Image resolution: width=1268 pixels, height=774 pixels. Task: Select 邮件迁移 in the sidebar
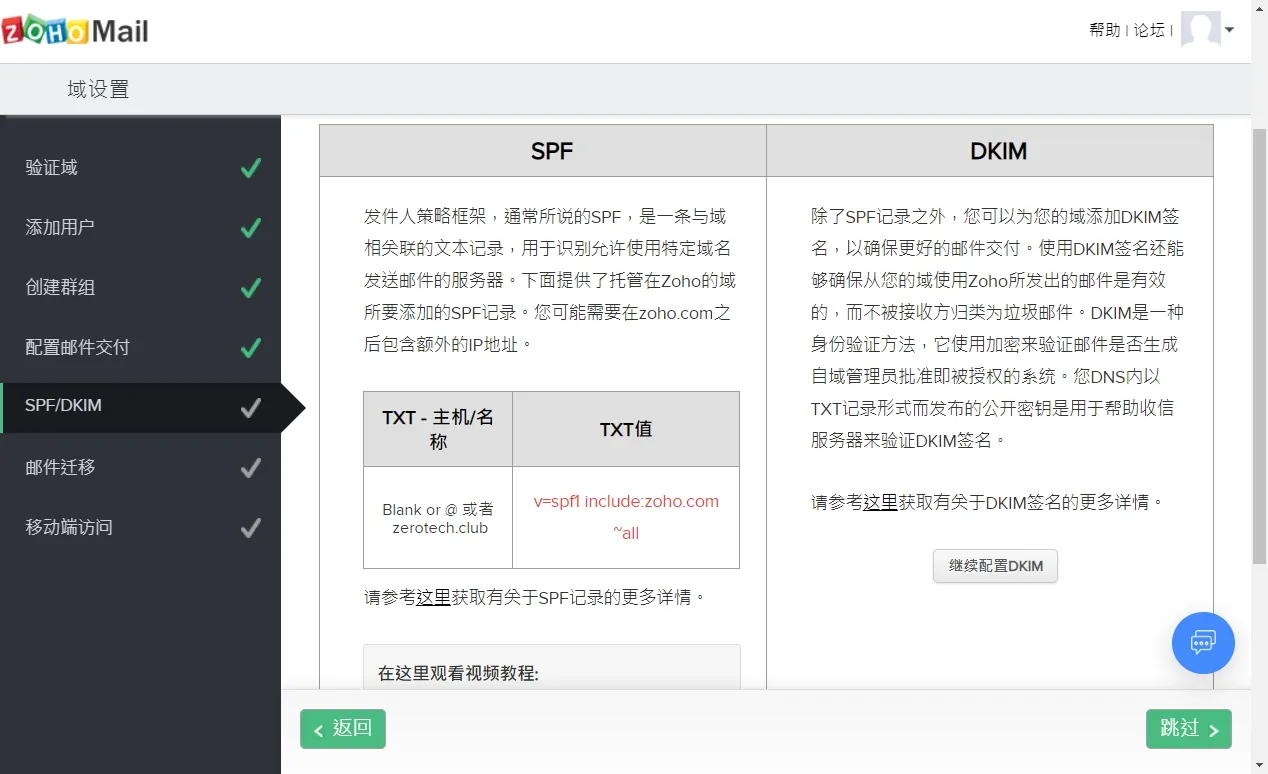tap(140, 468)
